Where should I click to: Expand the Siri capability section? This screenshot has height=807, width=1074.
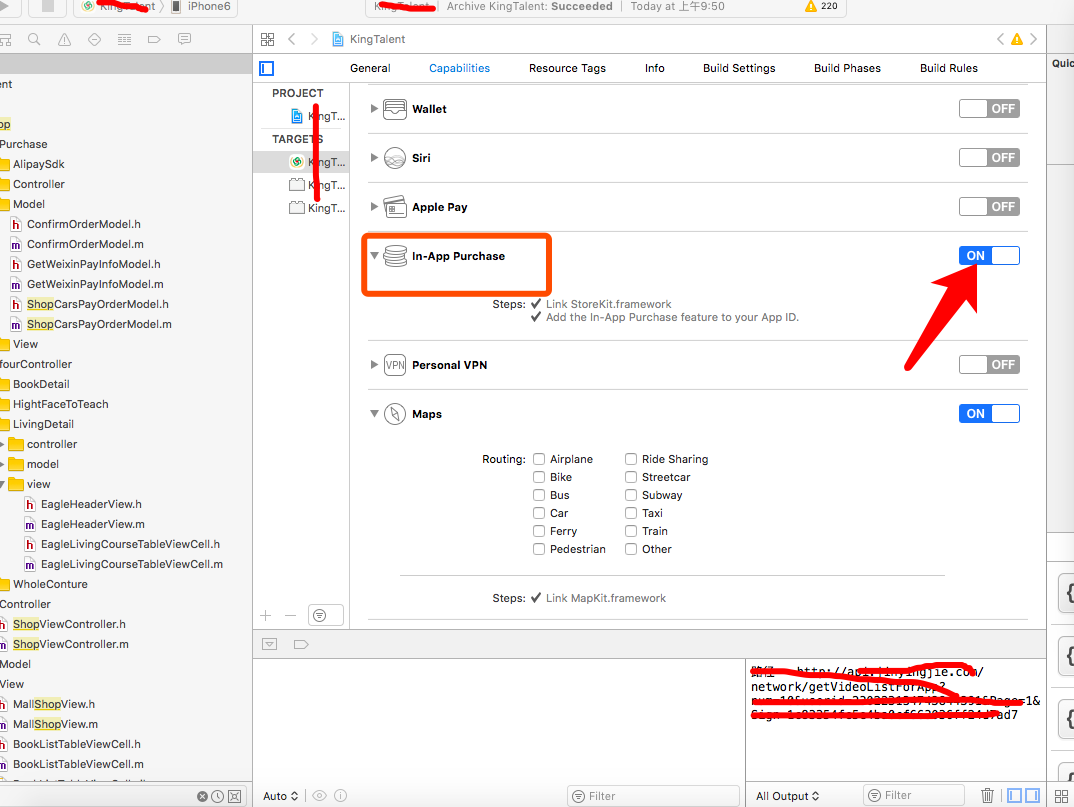(x=374, y=158)
